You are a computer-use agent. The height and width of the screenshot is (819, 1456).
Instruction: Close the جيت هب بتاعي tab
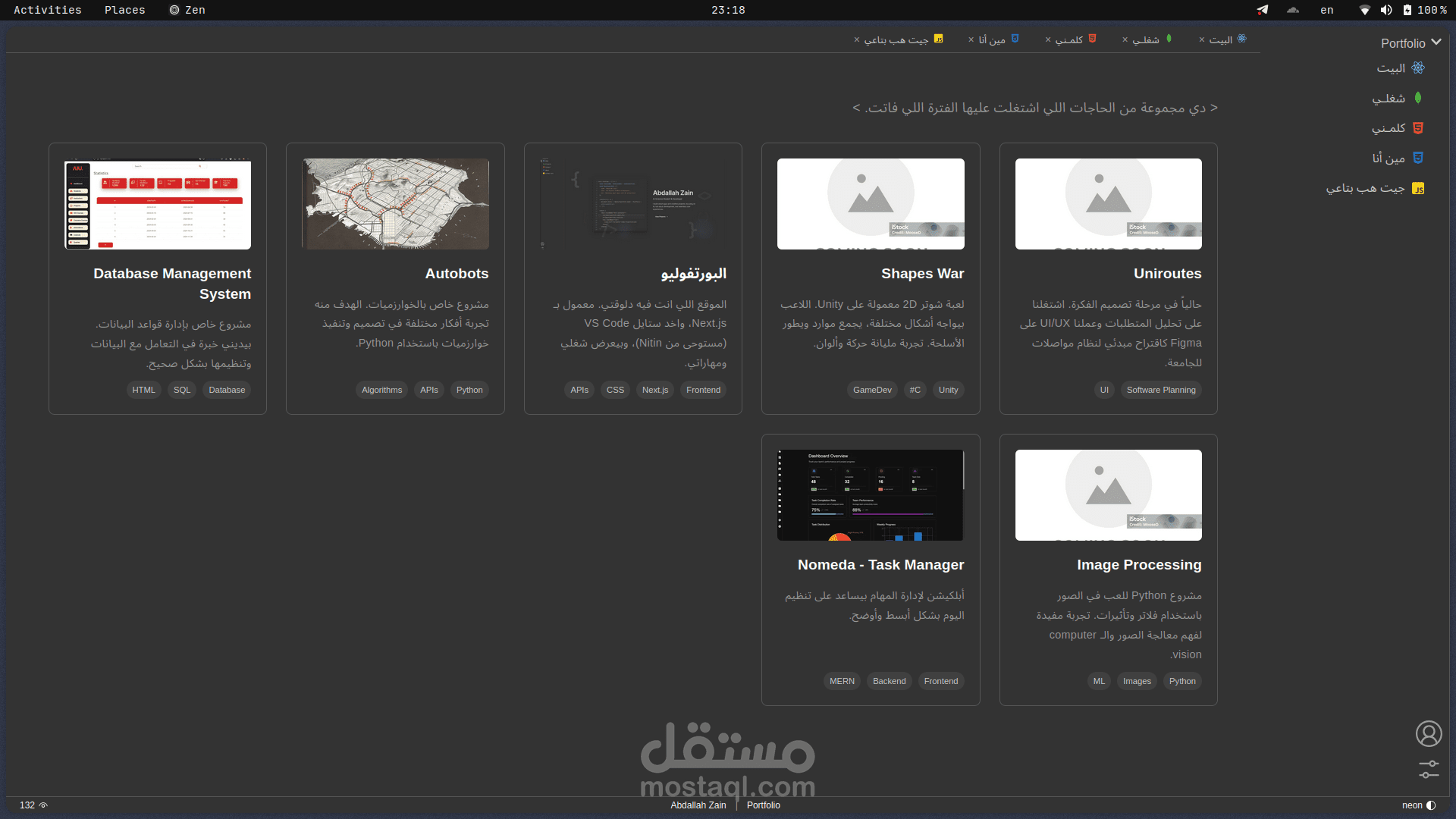pos(857,40)
